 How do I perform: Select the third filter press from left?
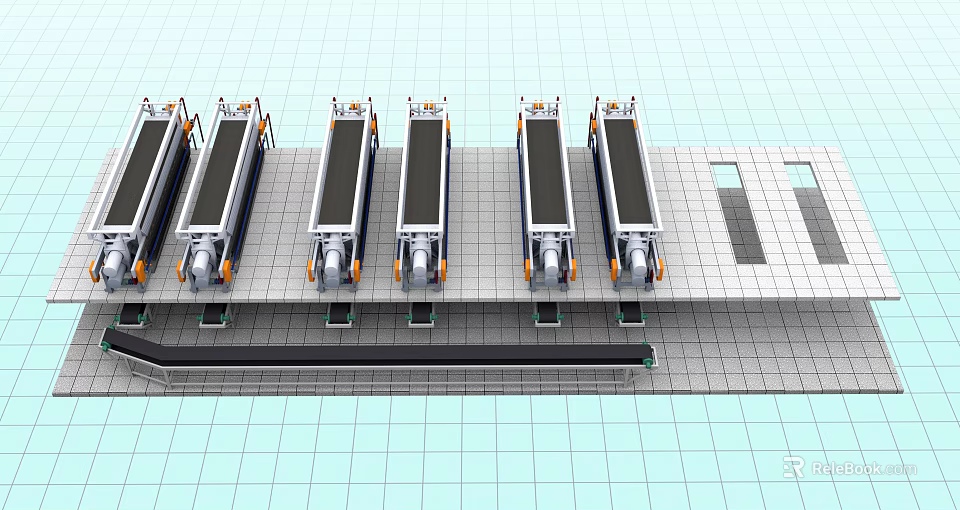click(x=342, y=193)
